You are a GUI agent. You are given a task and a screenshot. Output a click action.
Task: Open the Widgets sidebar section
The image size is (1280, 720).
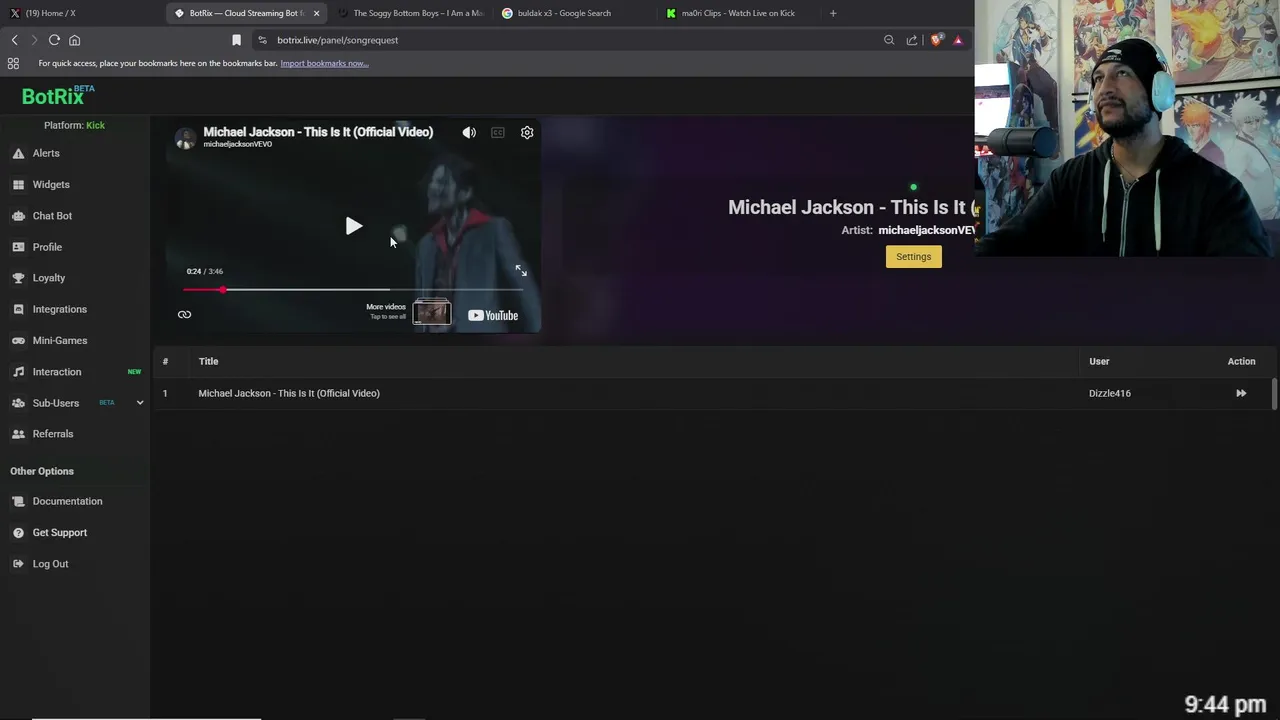[50, 184]
